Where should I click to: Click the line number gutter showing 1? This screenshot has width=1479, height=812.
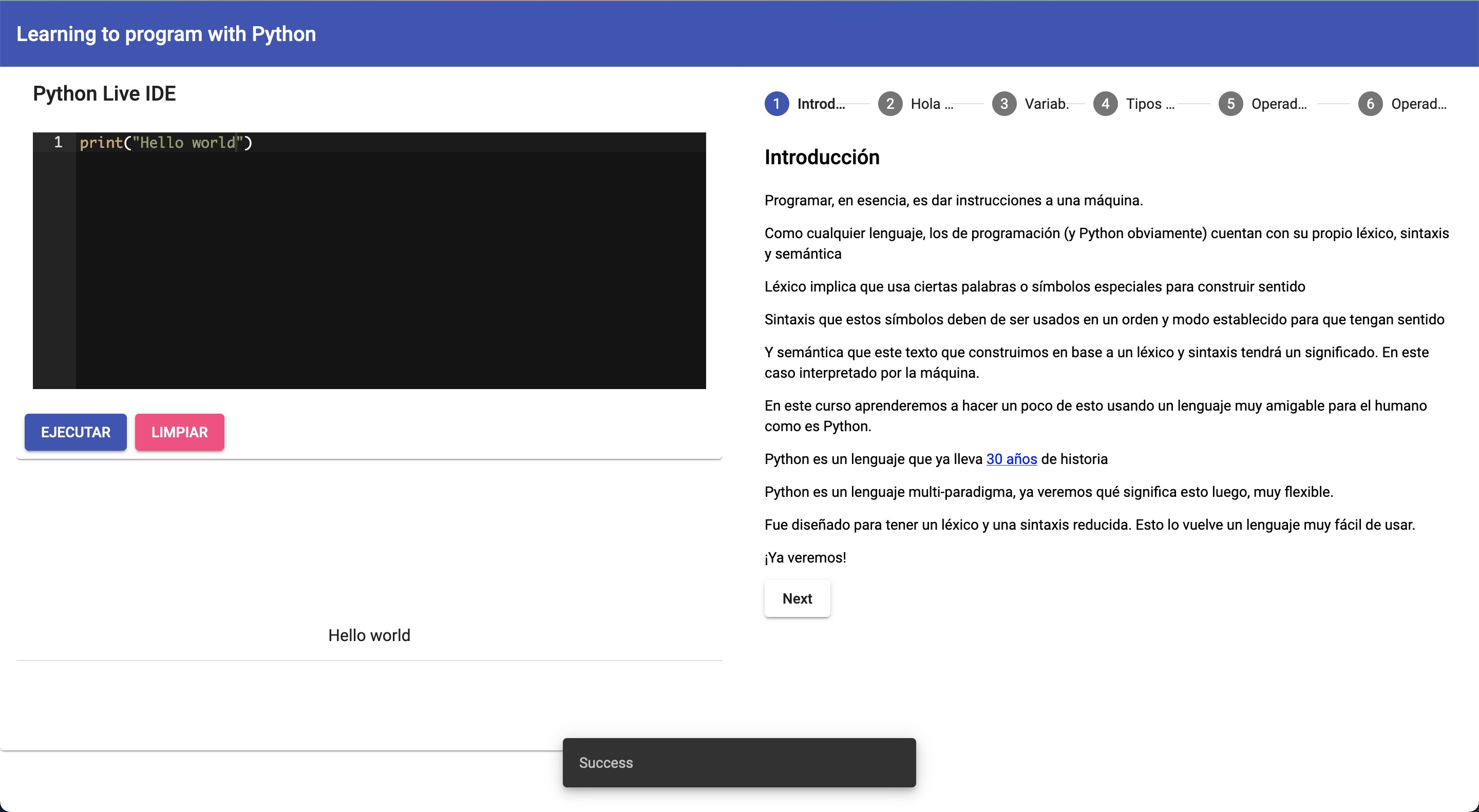[x=58, y=143]
